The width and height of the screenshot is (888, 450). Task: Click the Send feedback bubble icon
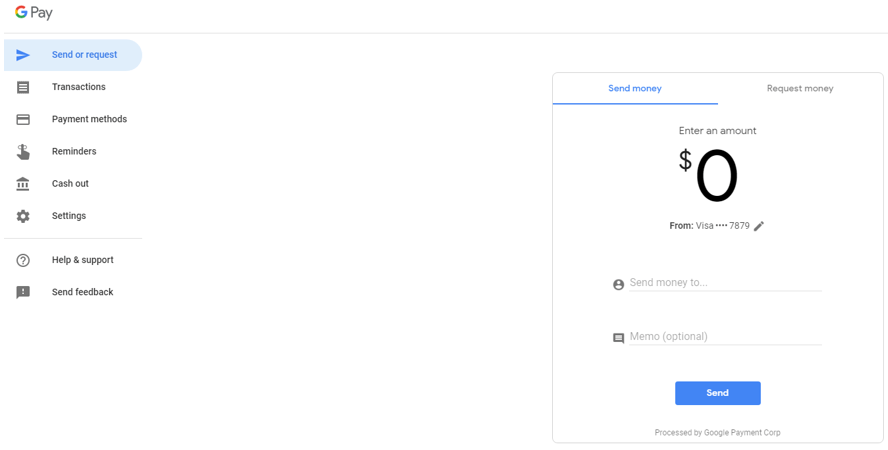click(23, 293)
